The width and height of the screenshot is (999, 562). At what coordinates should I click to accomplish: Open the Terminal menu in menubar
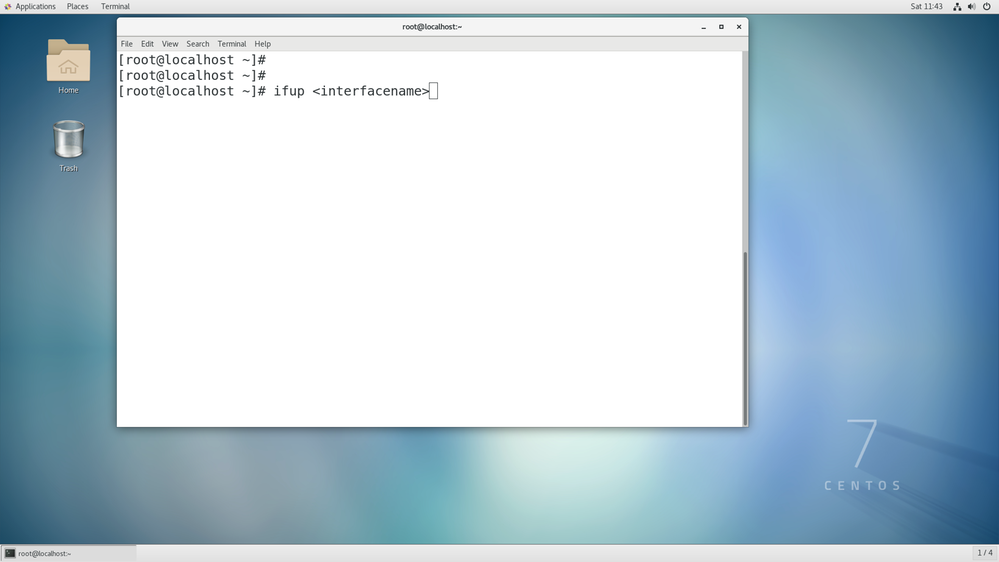tap(232, 44)
